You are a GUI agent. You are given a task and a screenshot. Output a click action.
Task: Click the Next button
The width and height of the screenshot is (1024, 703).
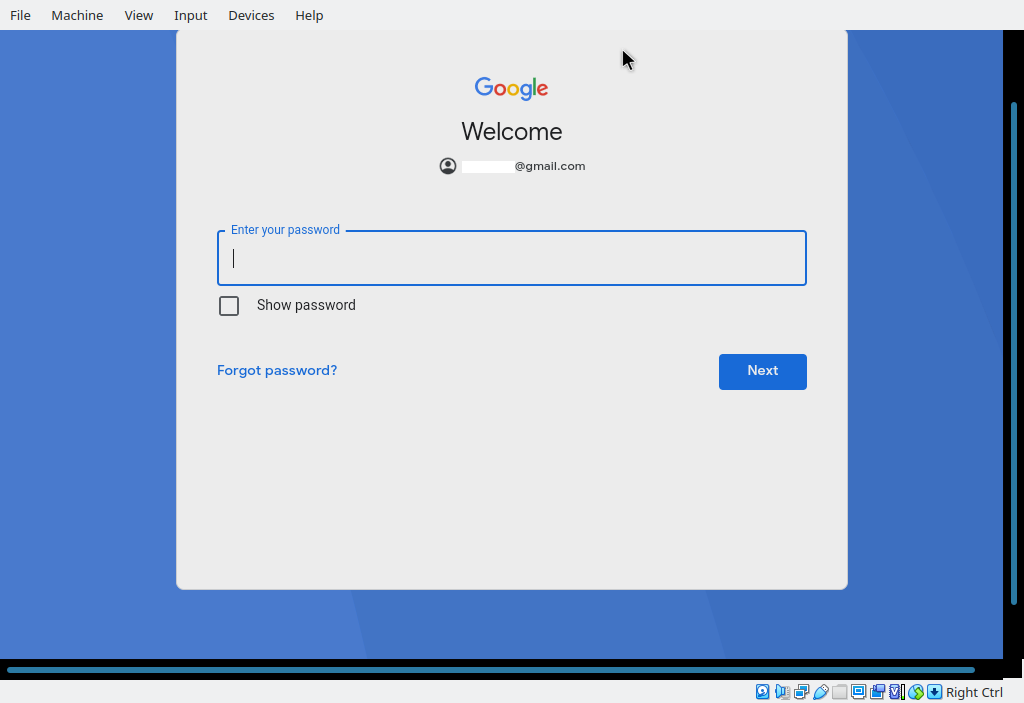point(763,372)
